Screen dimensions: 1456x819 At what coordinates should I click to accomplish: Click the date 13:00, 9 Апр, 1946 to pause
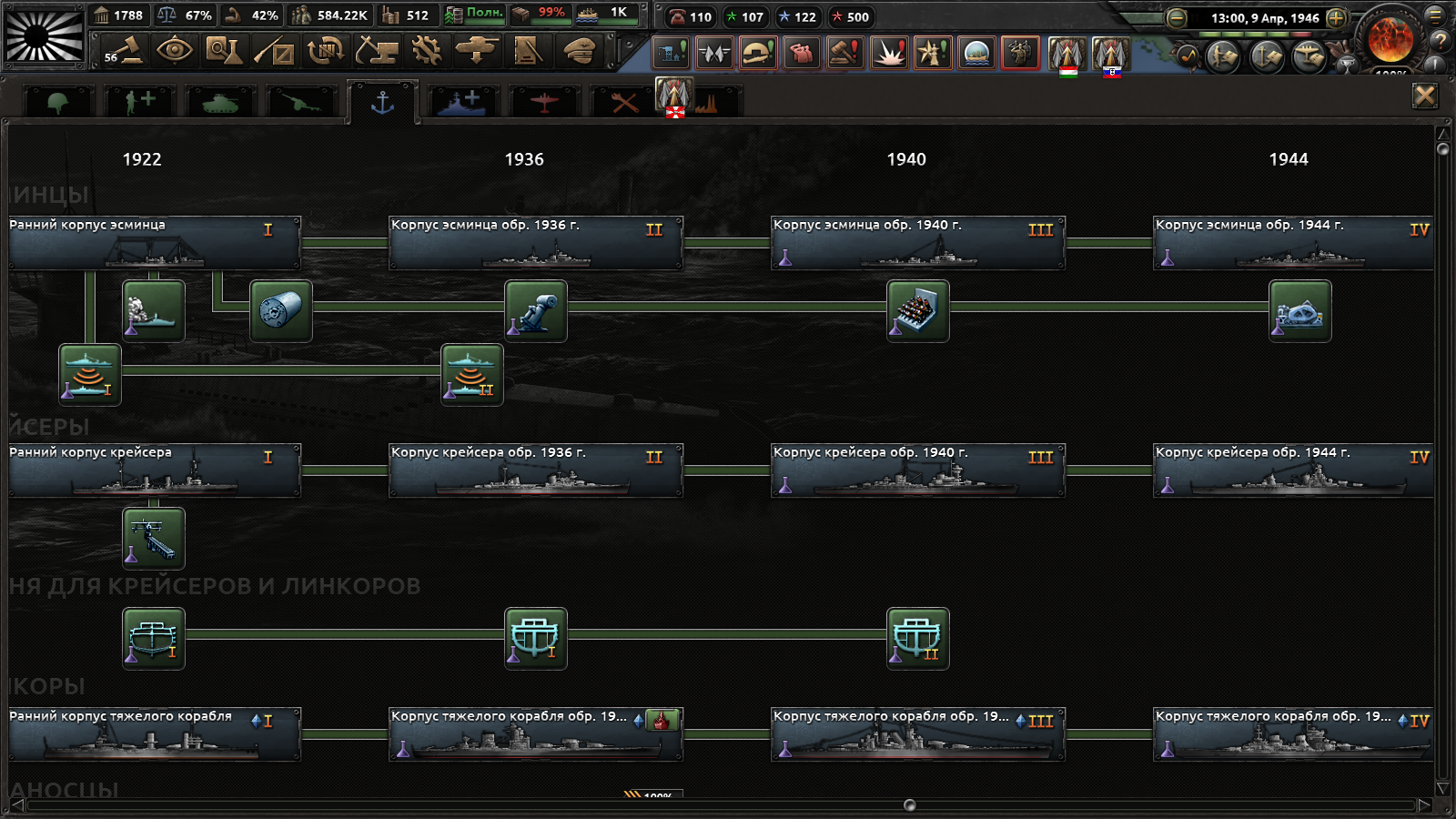[1264, 17]
